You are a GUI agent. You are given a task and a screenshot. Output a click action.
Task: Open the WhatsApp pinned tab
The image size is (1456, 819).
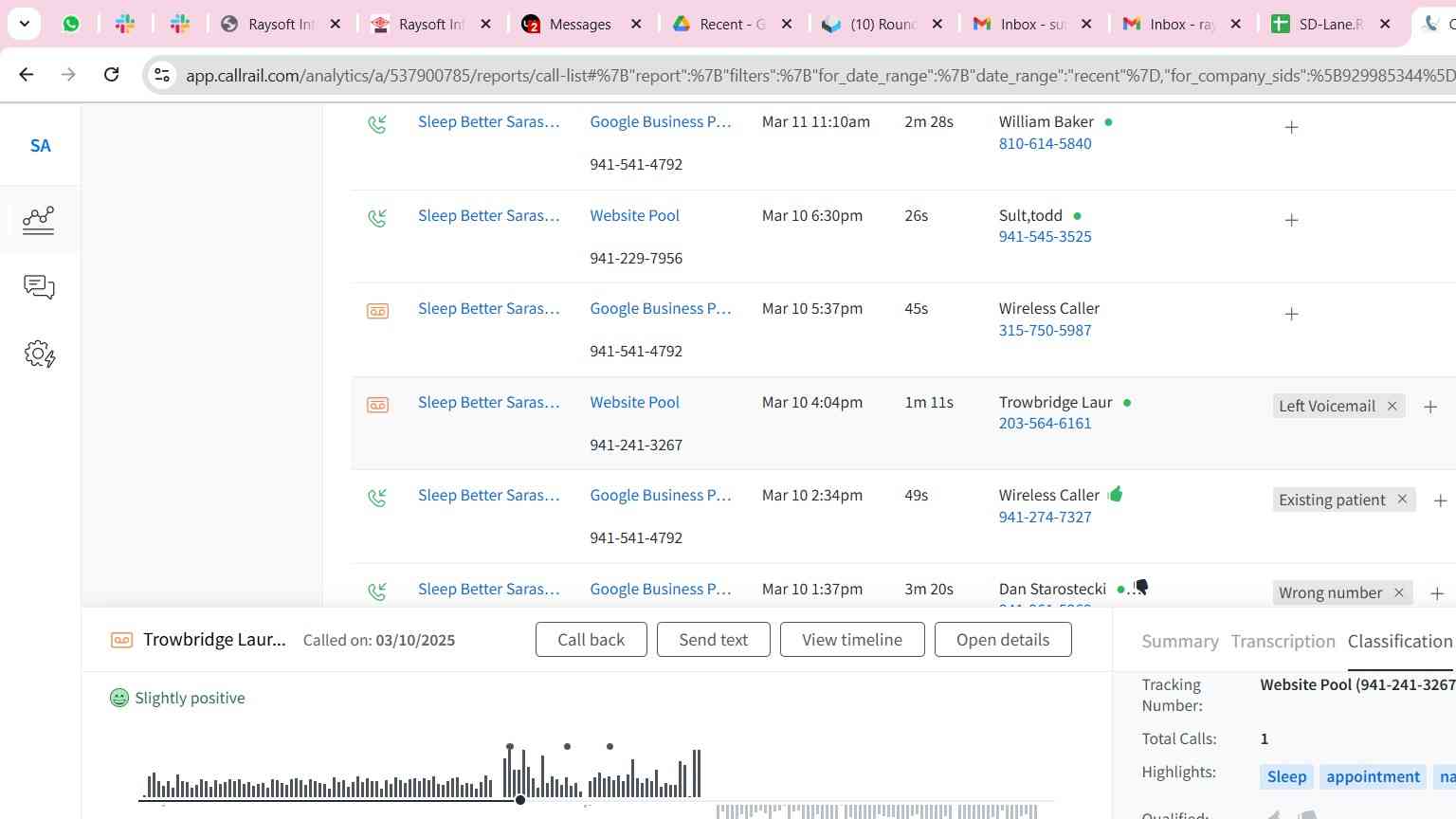(71, 25)
